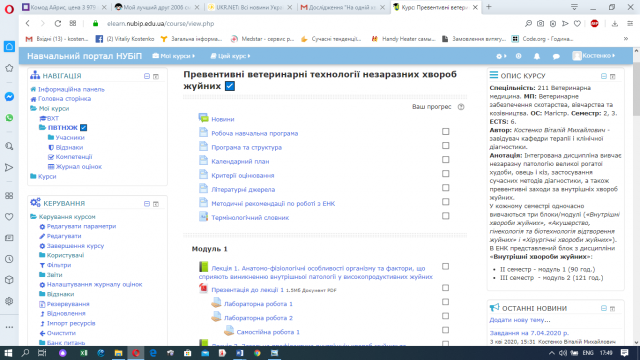Add page to bookmarks heart icon
This screenshot has width=640, height=360.
click(577, 24)
